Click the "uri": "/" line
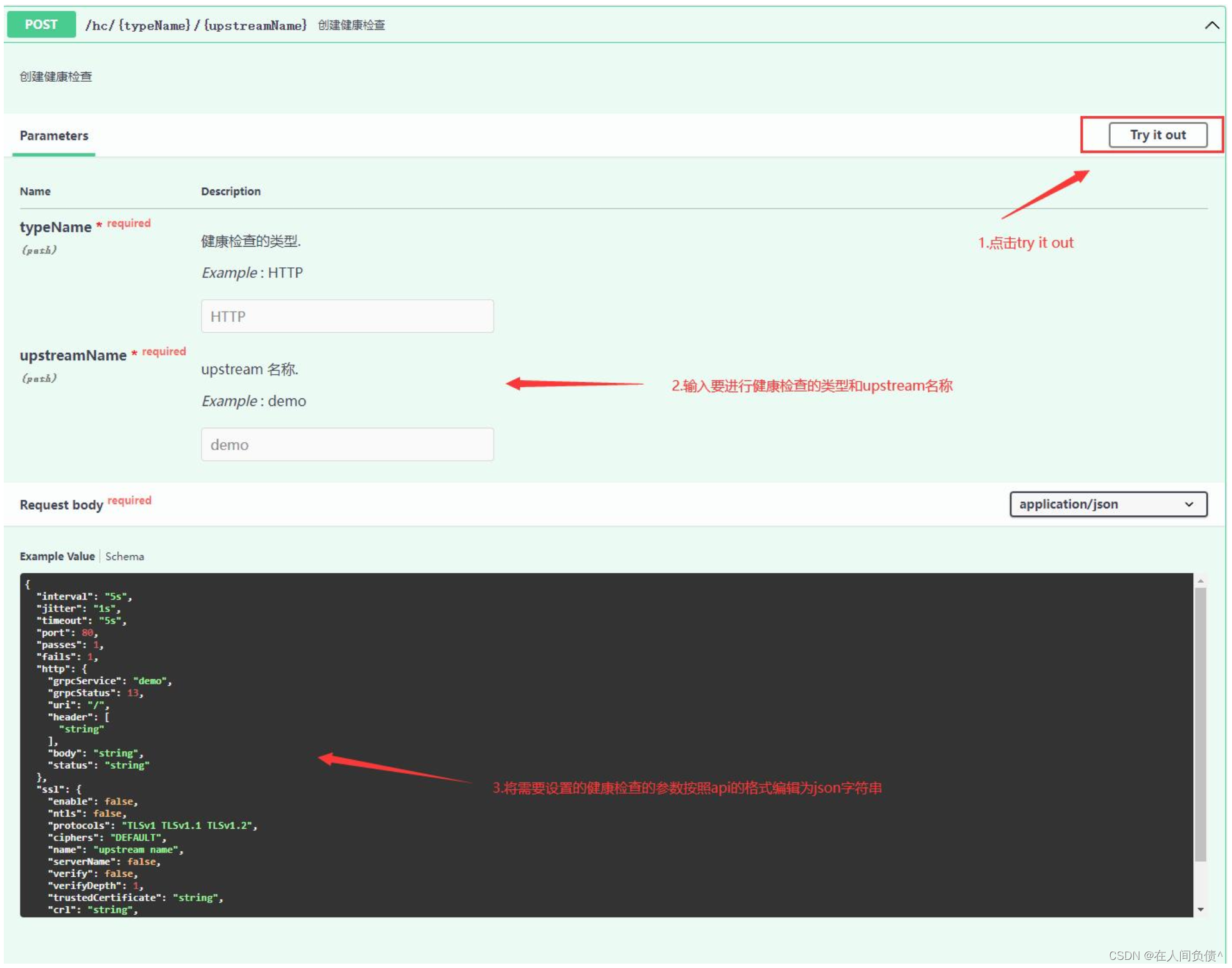This screenshot has height=968, width=1232. 79,705
